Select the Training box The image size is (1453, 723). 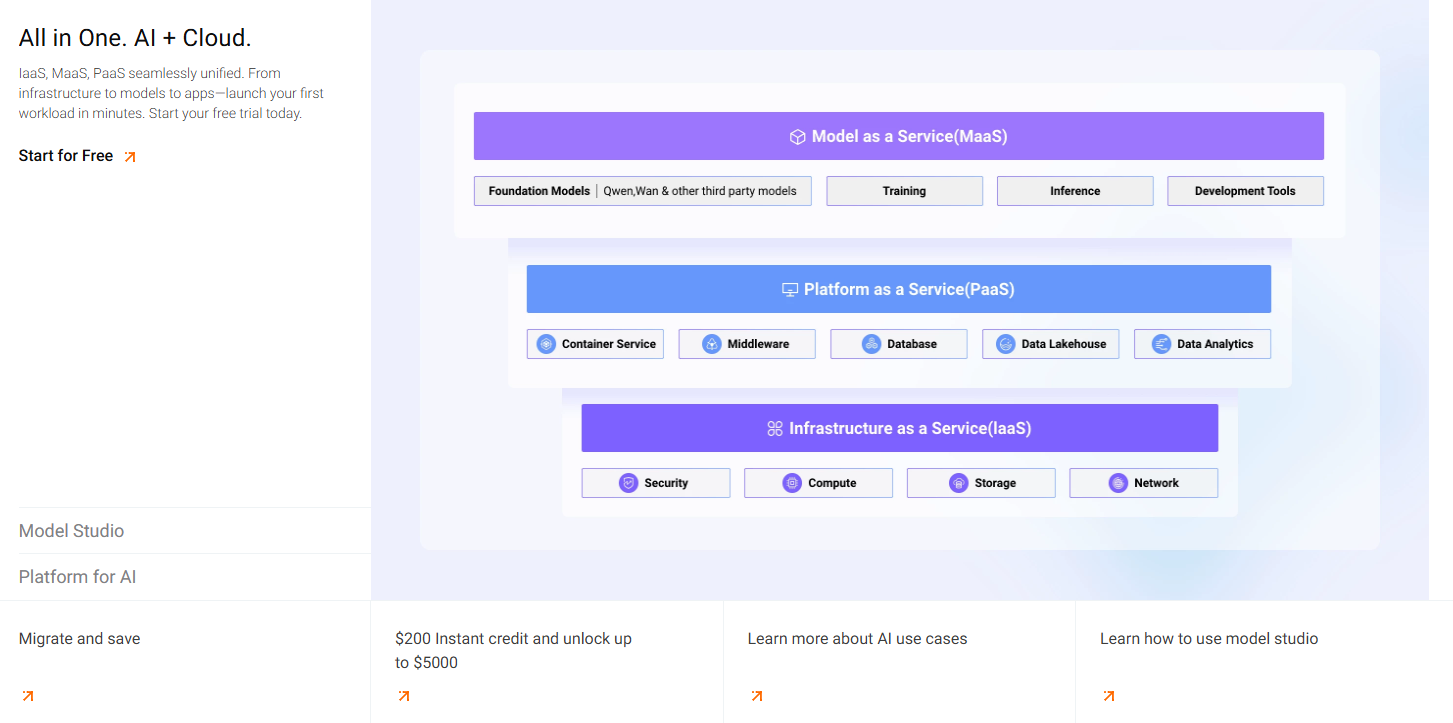click(x=905, y=191)
